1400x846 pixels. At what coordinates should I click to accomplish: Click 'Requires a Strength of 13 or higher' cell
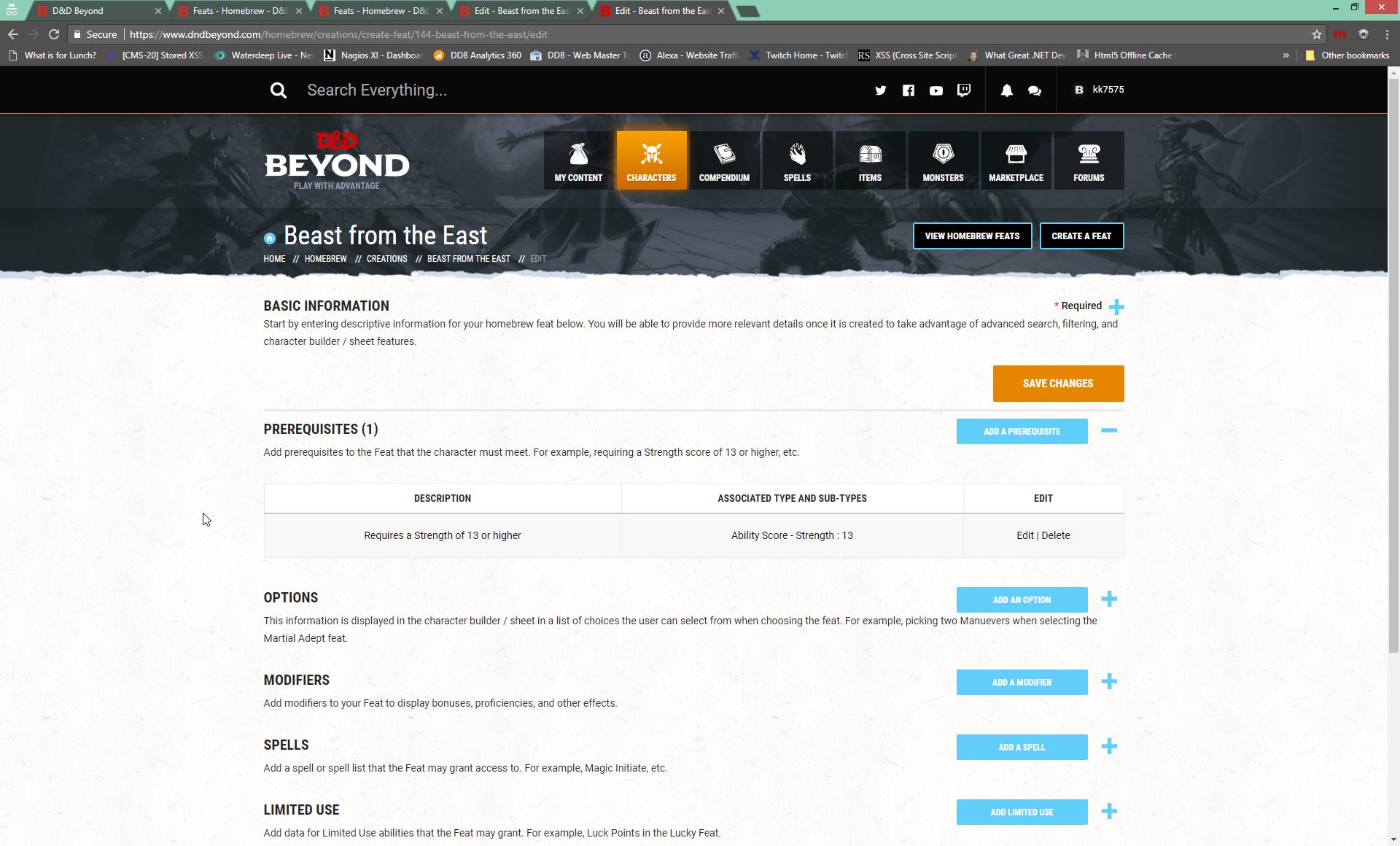click(443, 535)
